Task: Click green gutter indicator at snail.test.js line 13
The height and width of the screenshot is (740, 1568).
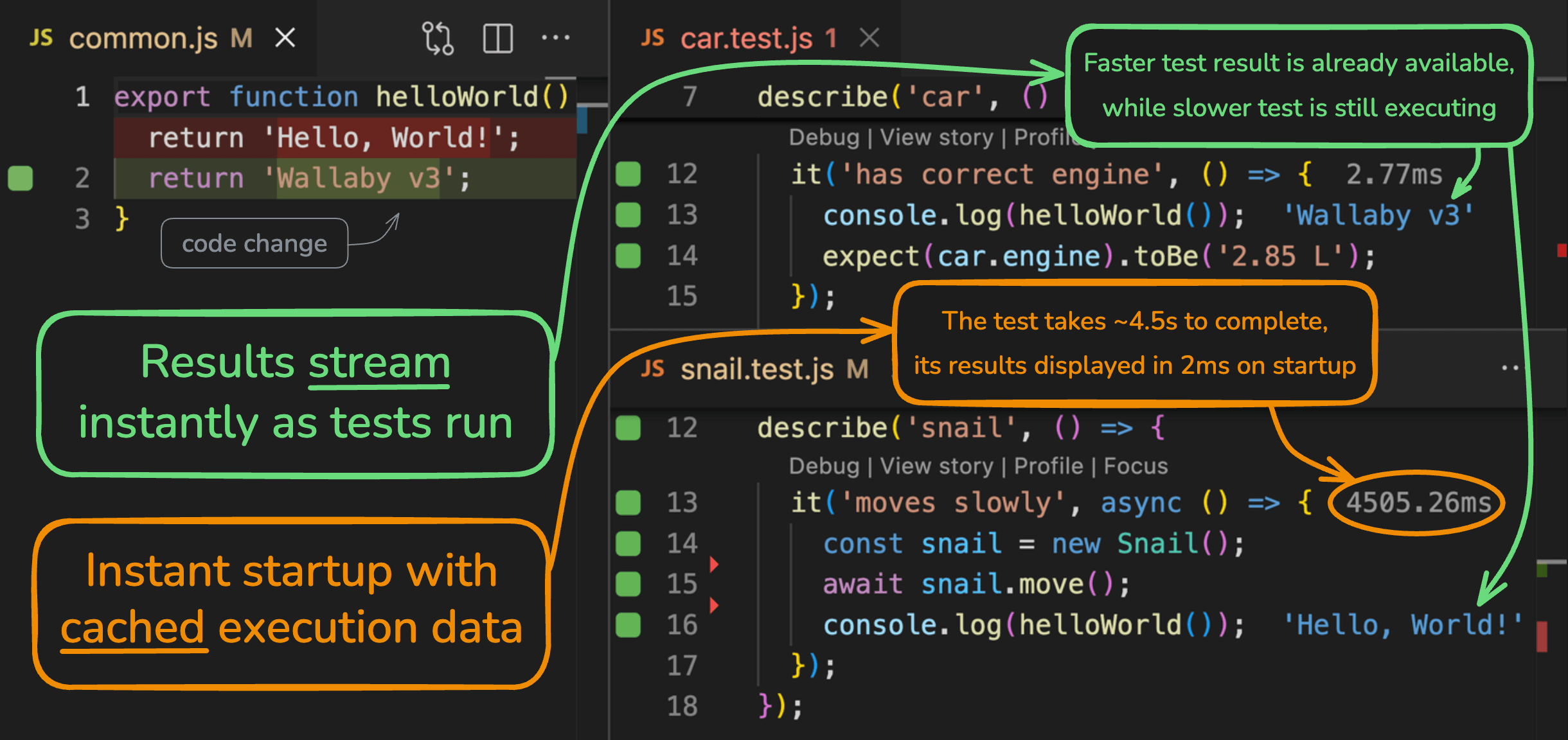Action: pyautogui.click(x=628, y=502)
